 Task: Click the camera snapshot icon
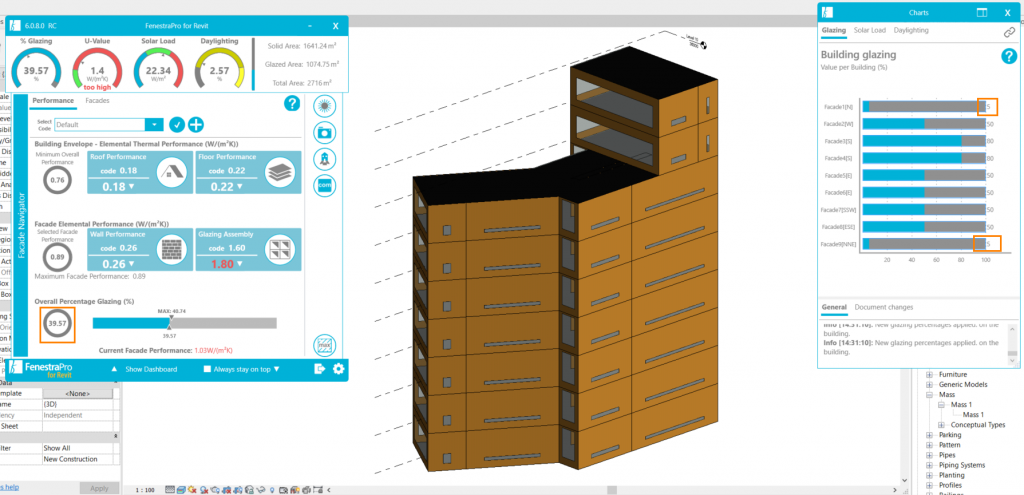tap(325, 132)
